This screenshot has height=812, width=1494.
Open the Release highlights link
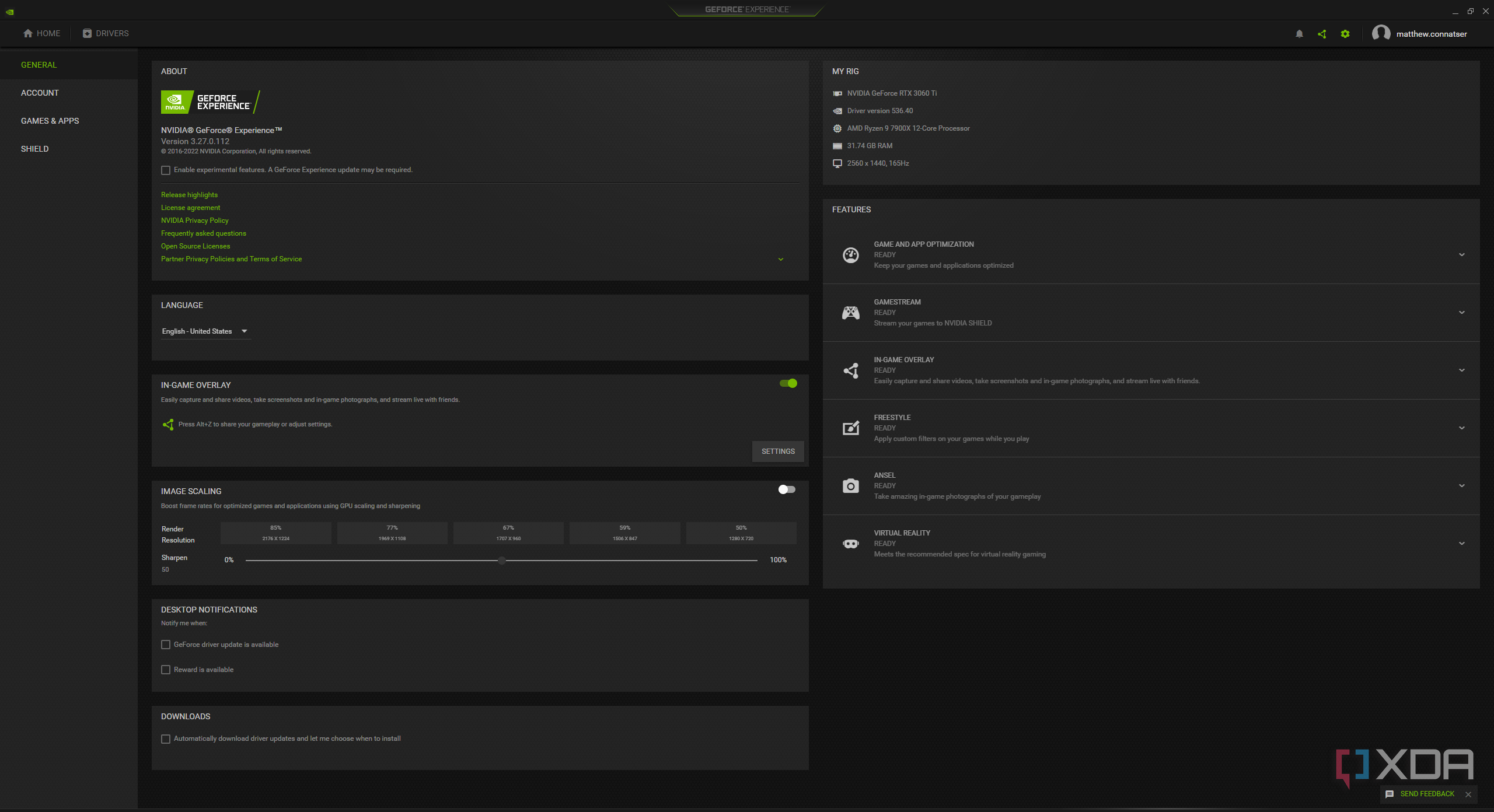pyautogui.click(x=189, y=195)
